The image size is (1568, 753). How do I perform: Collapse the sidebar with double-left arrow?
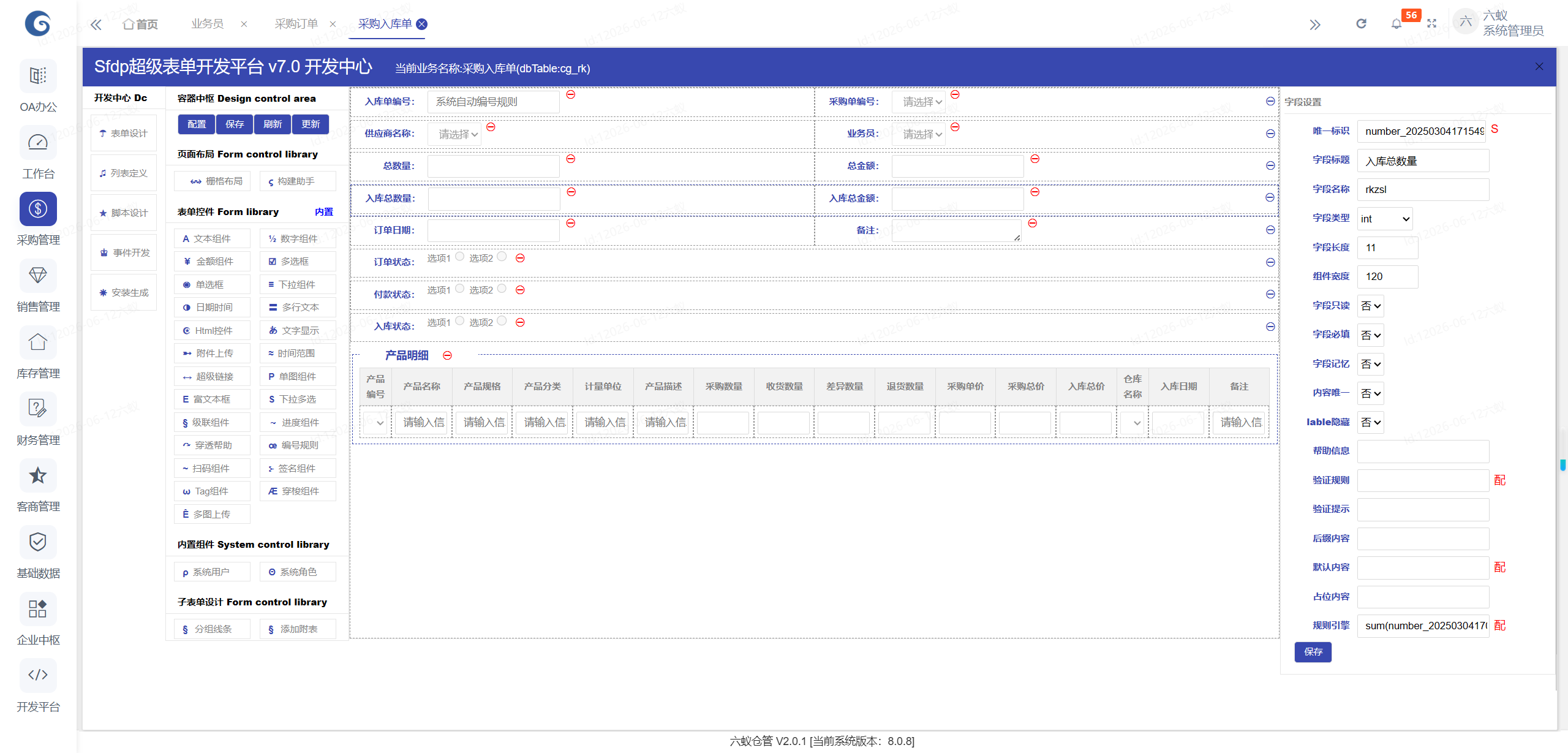[x=96, y=25]
